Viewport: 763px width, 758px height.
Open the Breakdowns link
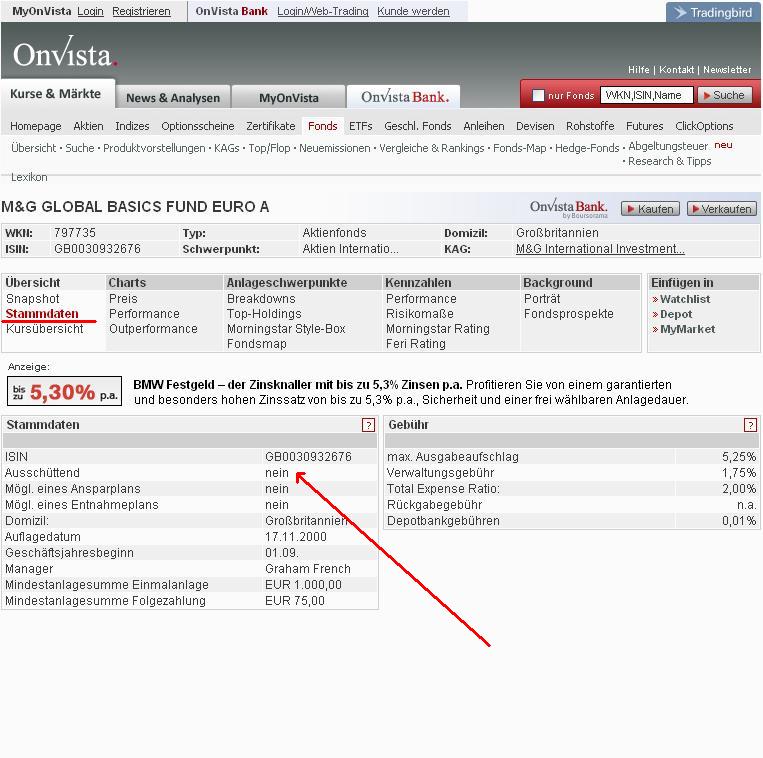(261, 299)
